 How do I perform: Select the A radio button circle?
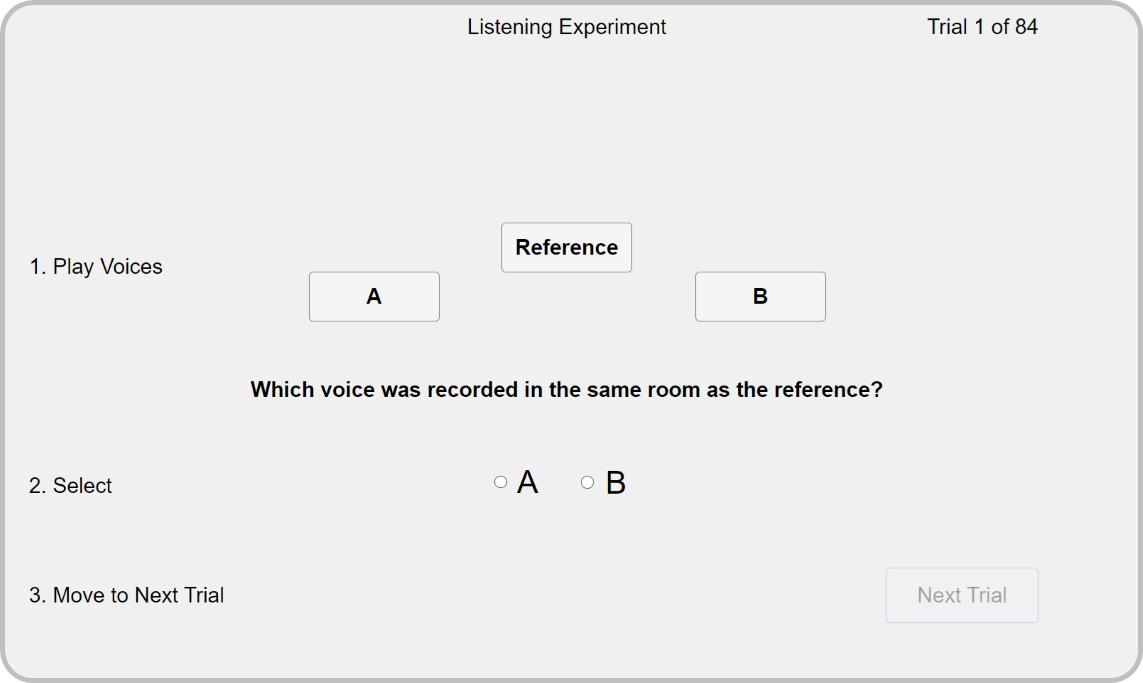pyautogui.click(x=501, y=482)
